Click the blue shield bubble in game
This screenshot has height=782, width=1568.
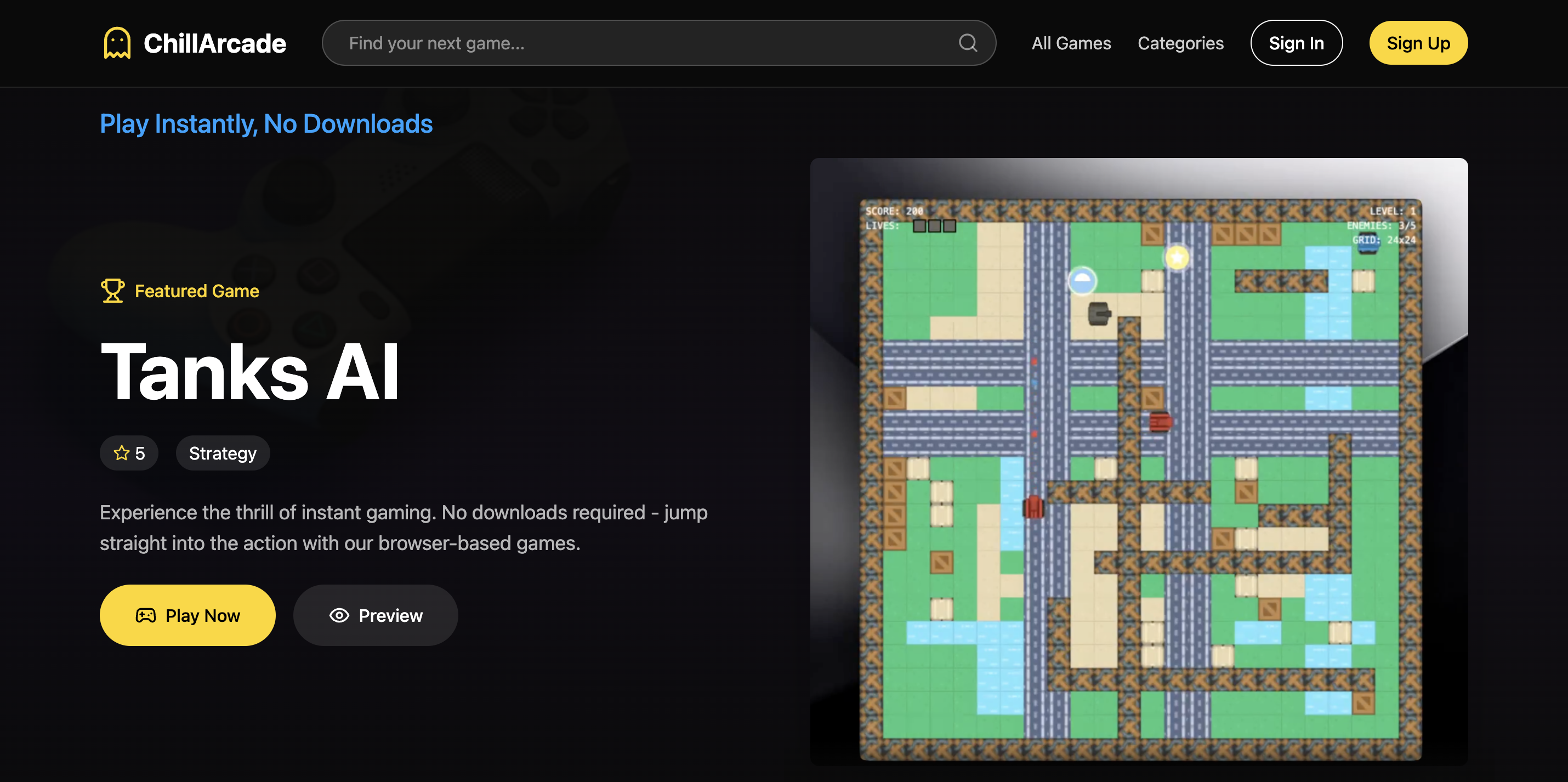[1082, 281]
